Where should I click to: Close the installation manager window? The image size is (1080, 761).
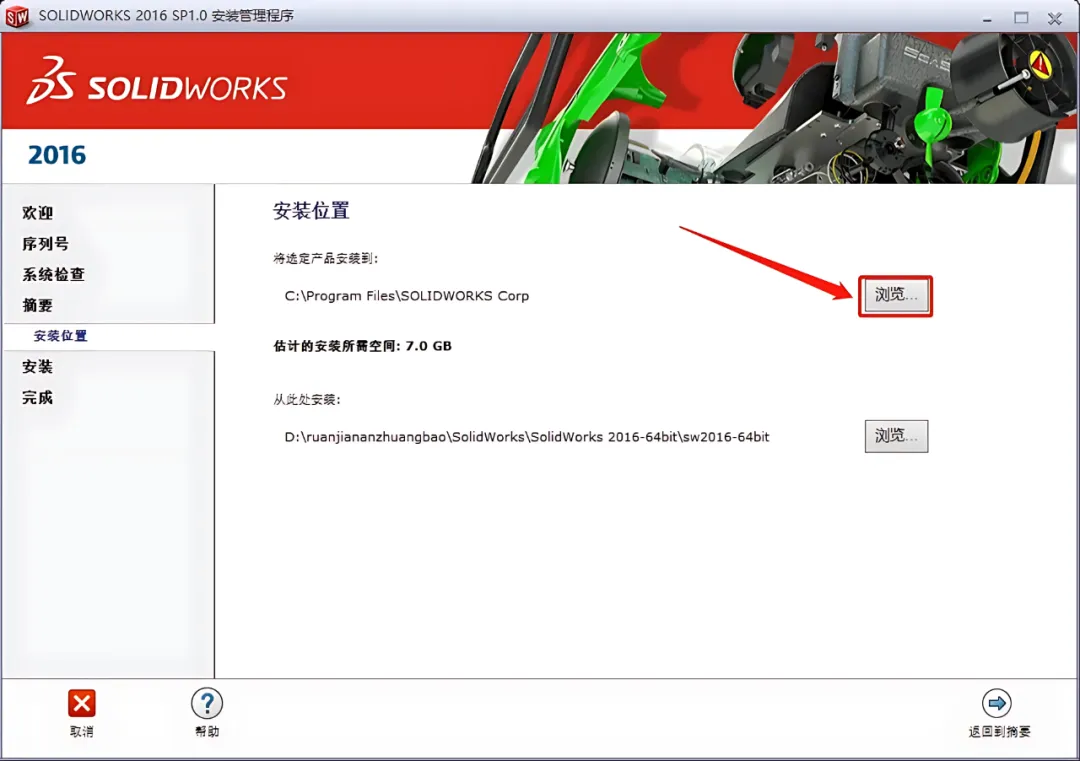click(1055, 18)
